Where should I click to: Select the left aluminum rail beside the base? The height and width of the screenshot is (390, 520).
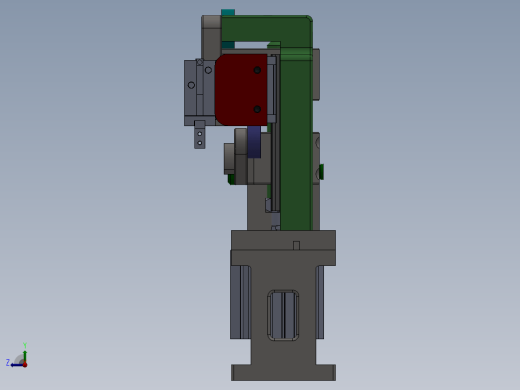[x=240, y=302]
